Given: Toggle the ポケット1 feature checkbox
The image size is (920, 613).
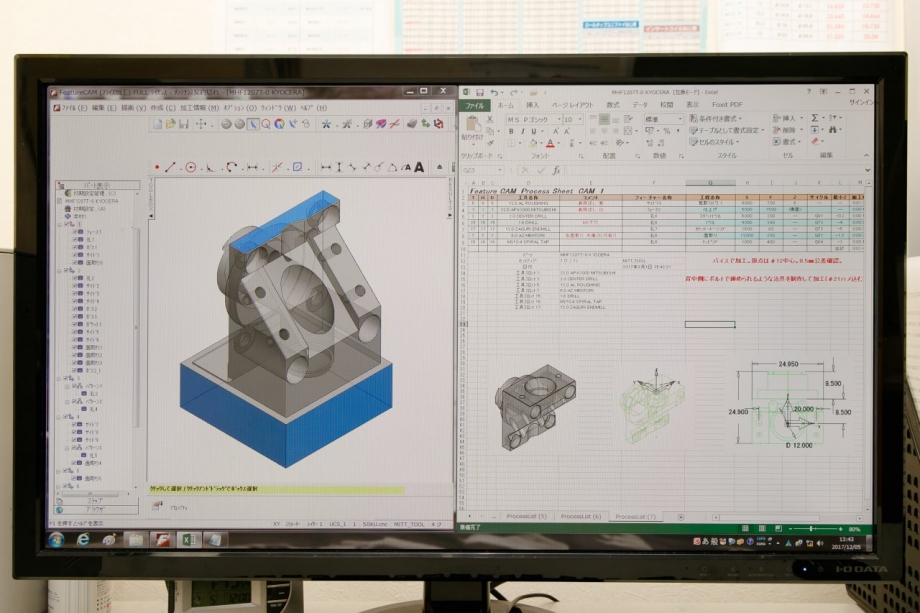Looking at the screenshot, I should tap(75, 324).
